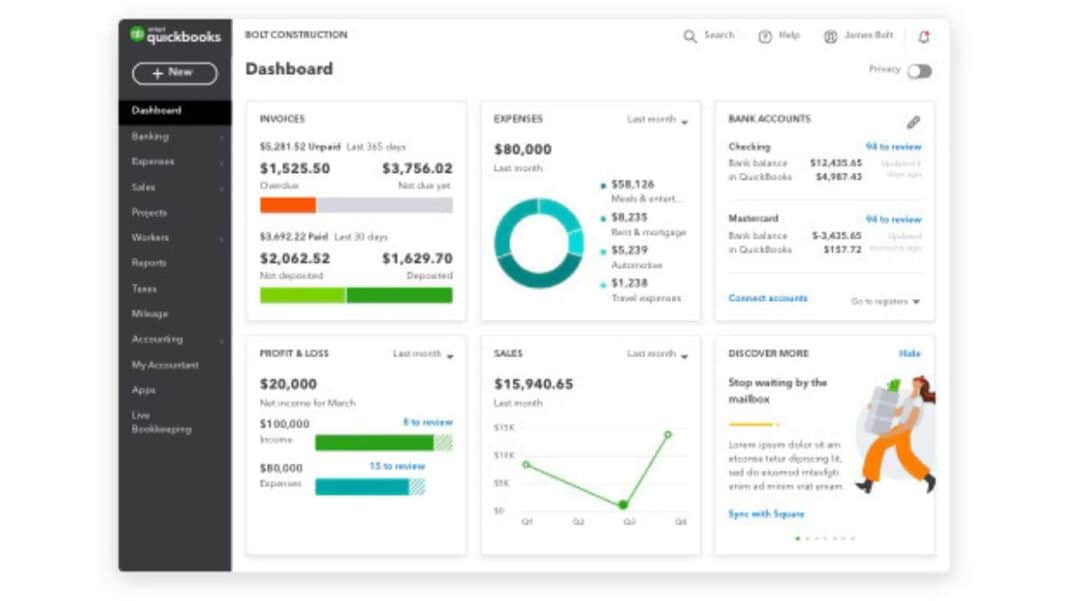
Task: Click the orange overdue invoices bar
Action: click(x=288, y=205)
